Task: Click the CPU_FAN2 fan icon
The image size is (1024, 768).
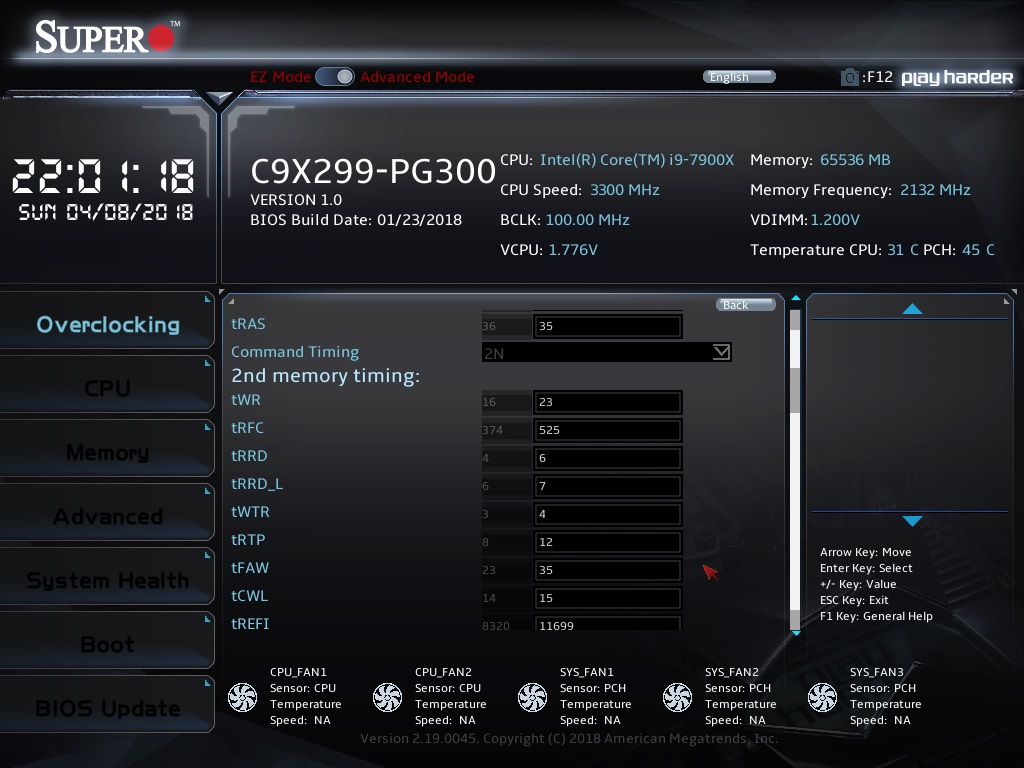Action: point(387,697)
